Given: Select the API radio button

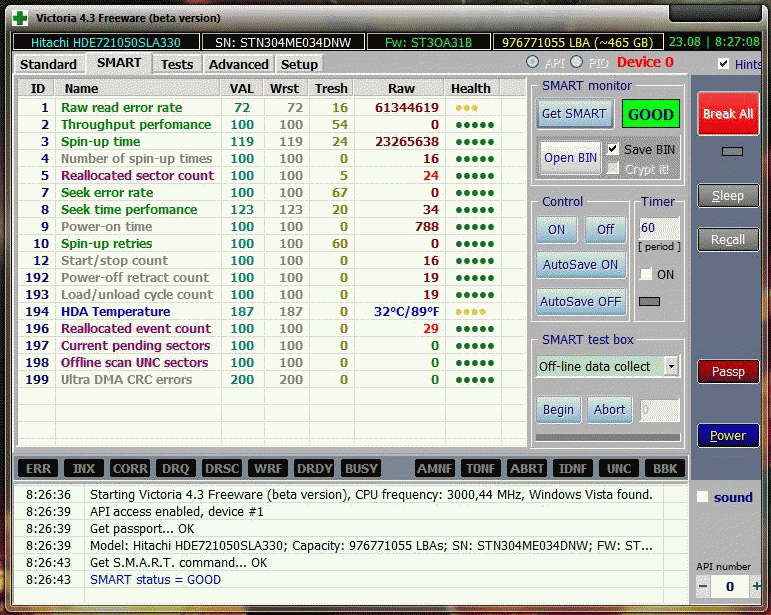Looking at the screenshot, I should [532, 63].
